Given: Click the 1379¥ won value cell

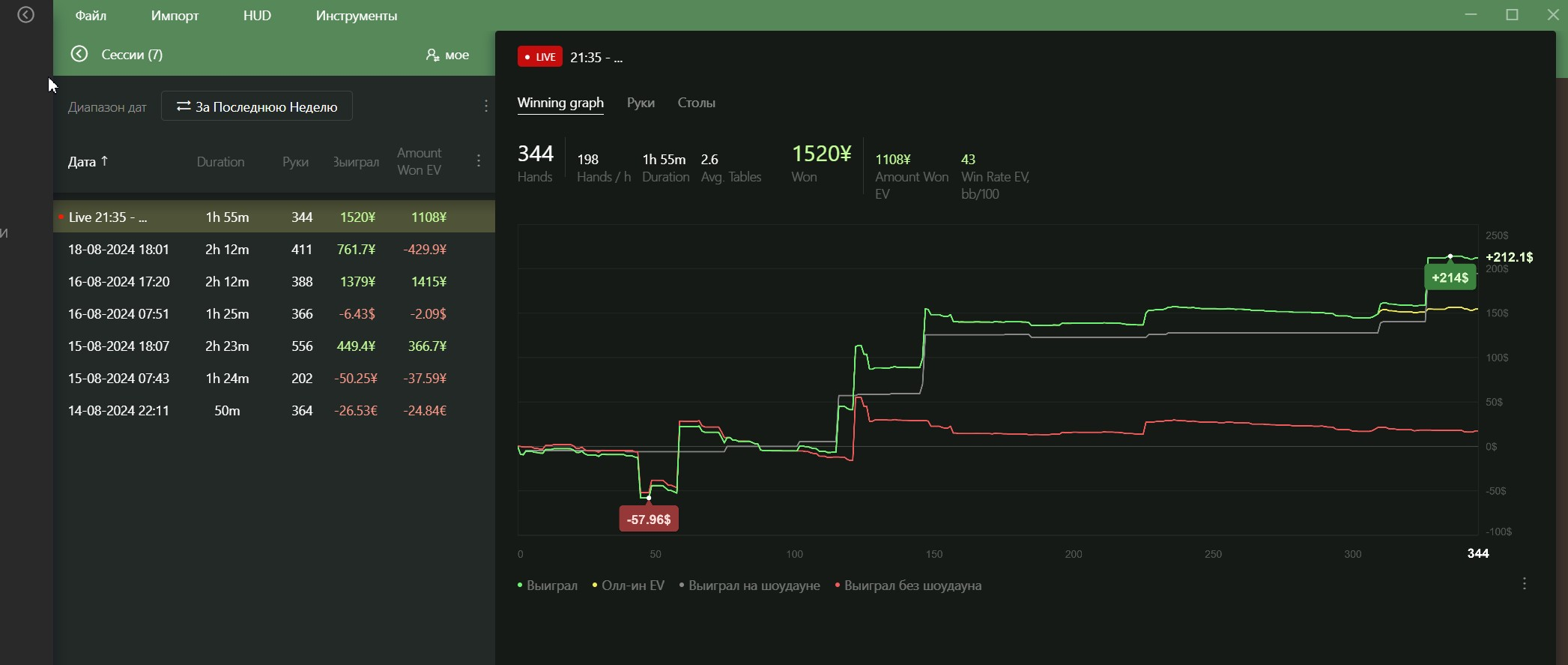Looking at the screenshot, I should point(357,281).
